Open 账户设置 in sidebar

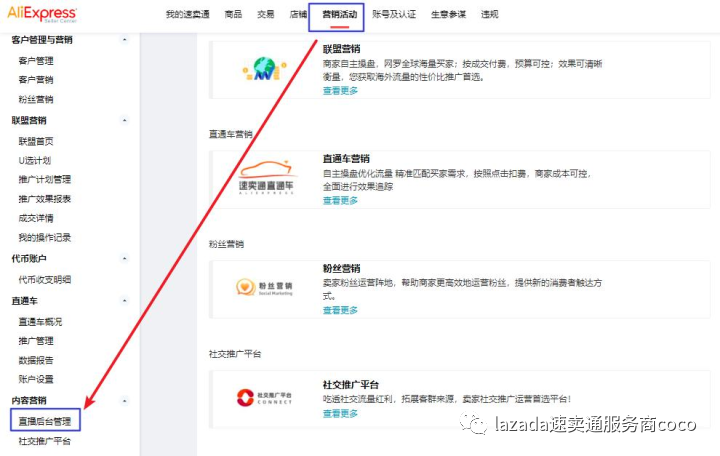coord(36,379)
